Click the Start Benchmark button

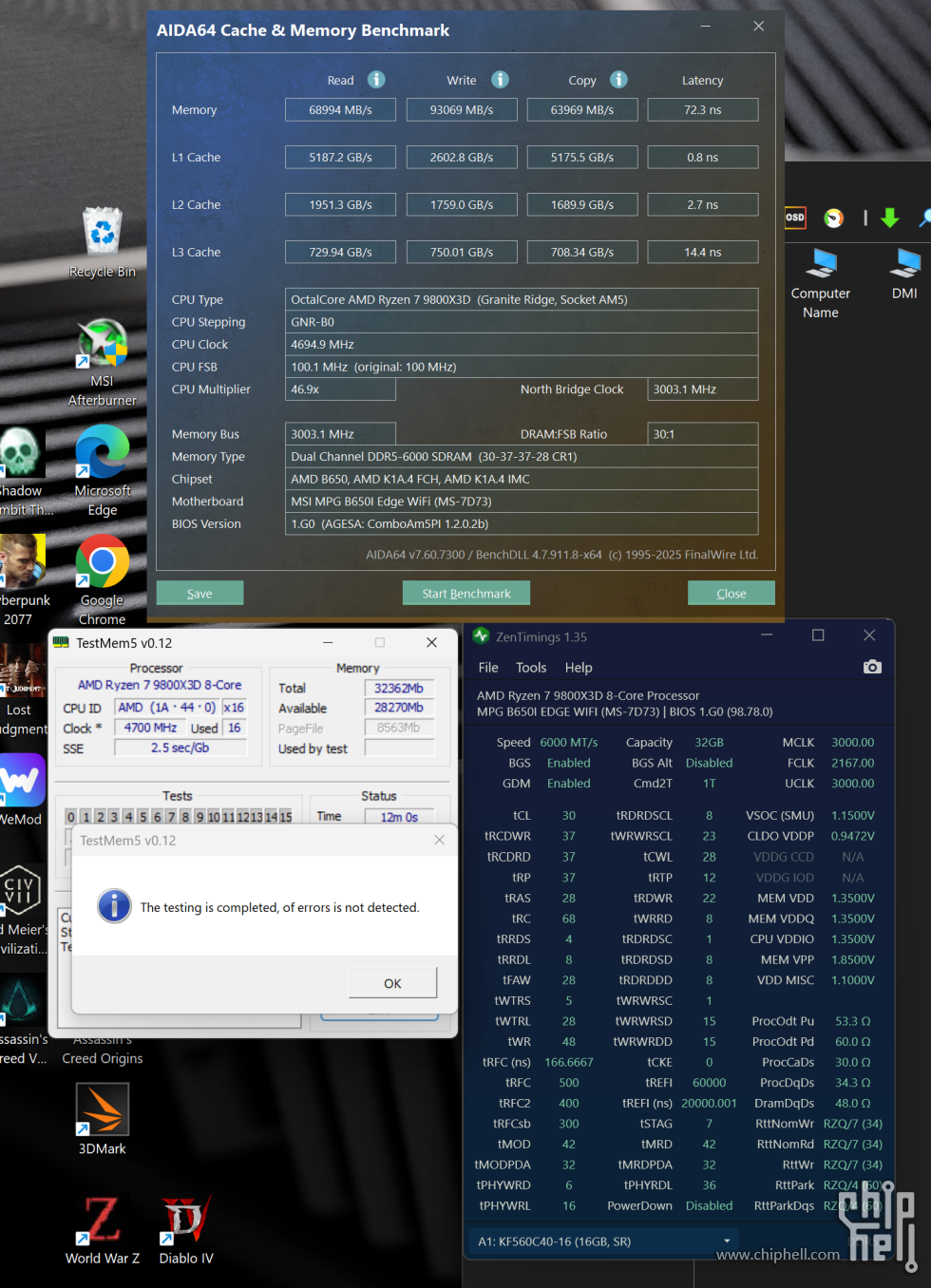point(466,593)
